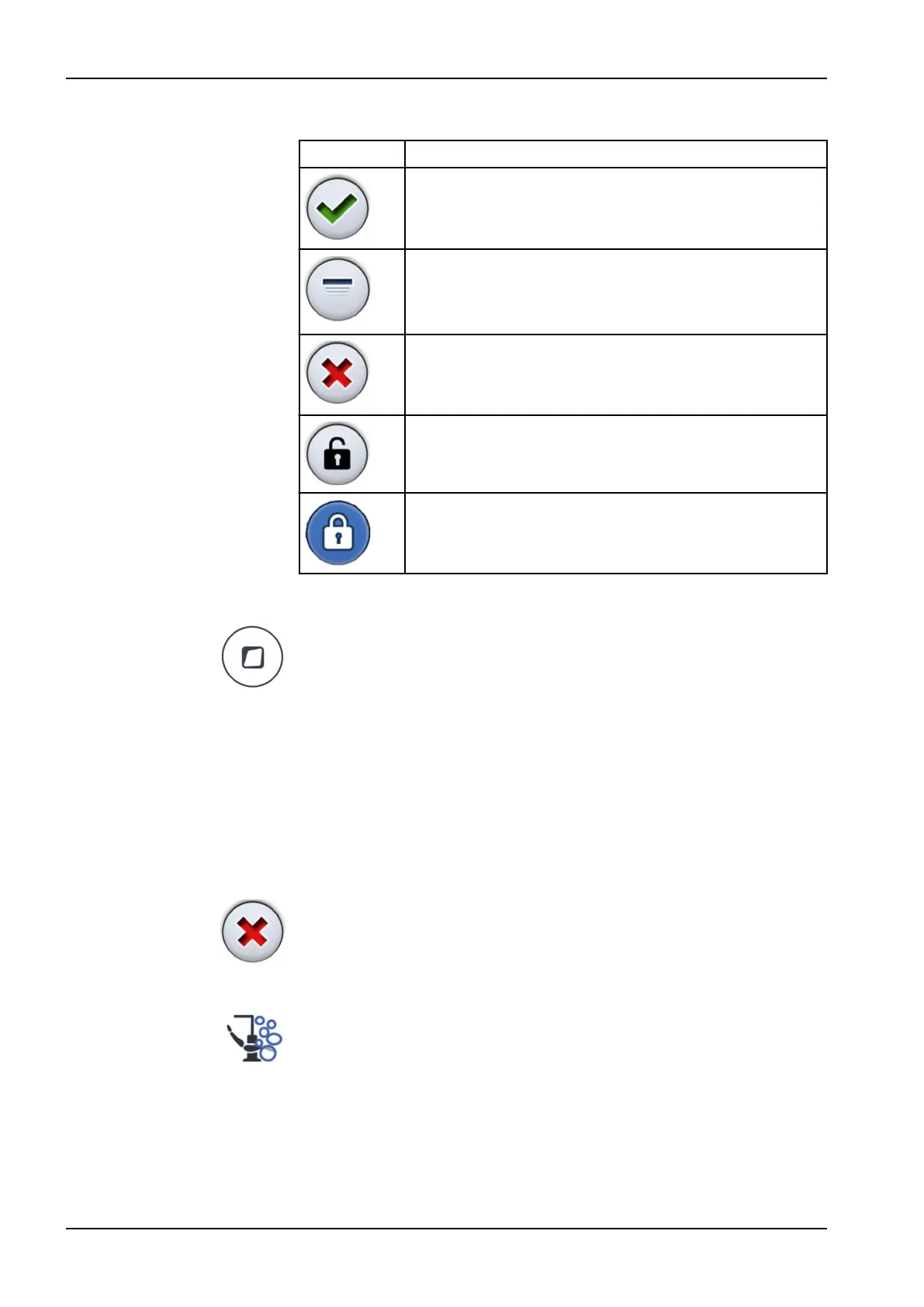Screen dimensions: 924x1307
Task: Click the horizontal rule at page bottom
Action: point(446,1229)
